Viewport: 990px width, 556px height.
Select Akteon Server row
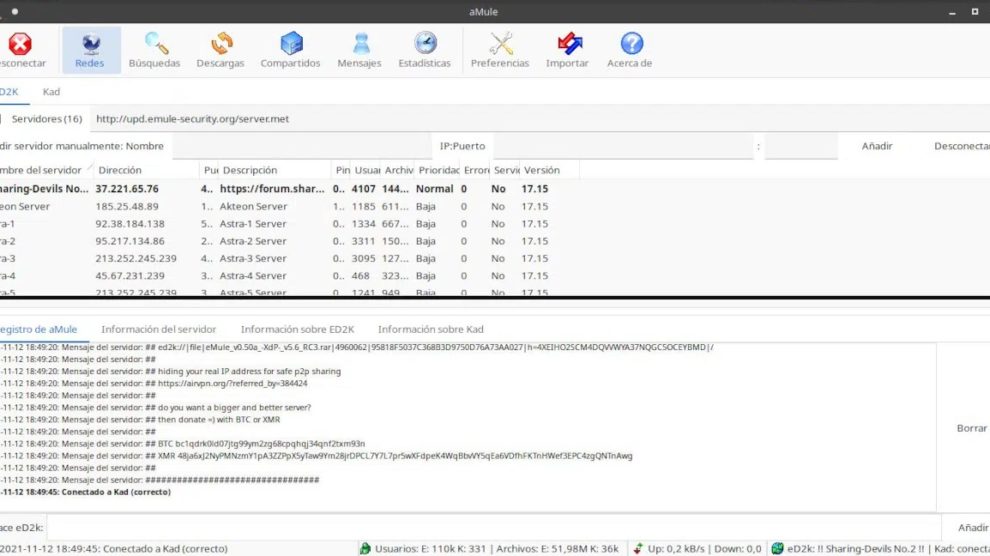[289, 206]
